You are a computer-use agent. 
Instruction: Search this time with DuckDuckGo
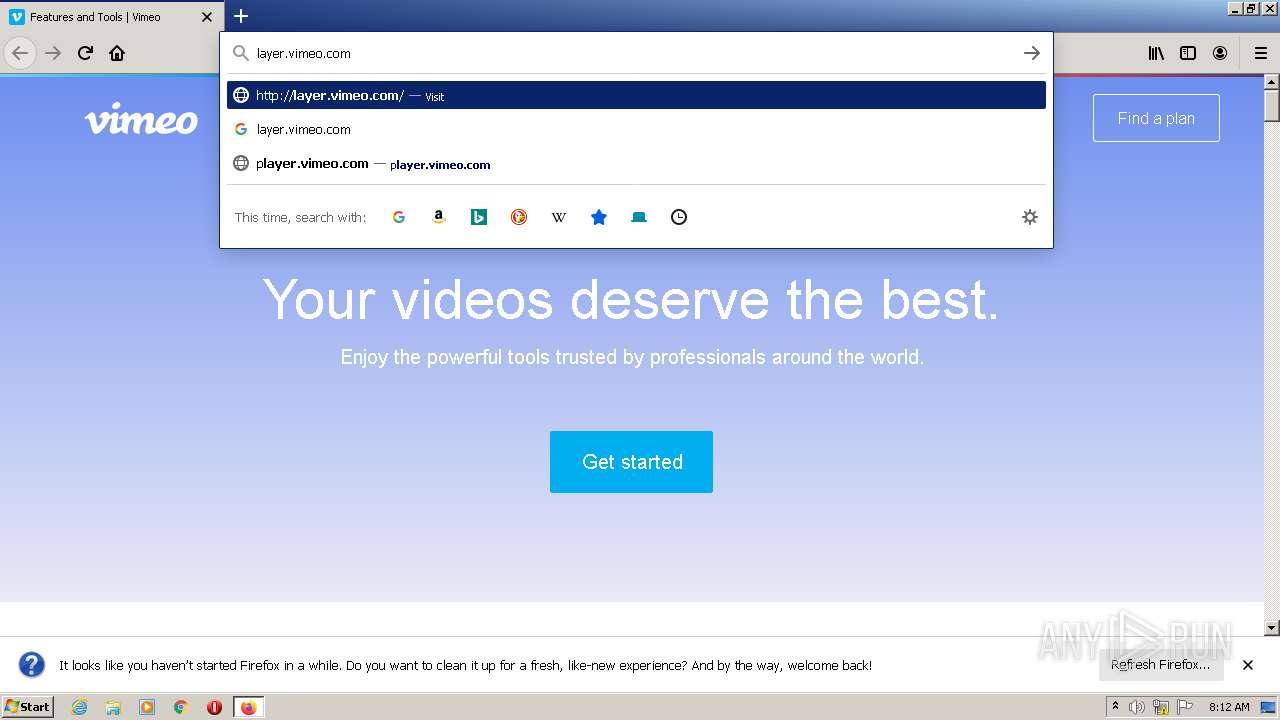pos(519,217)
